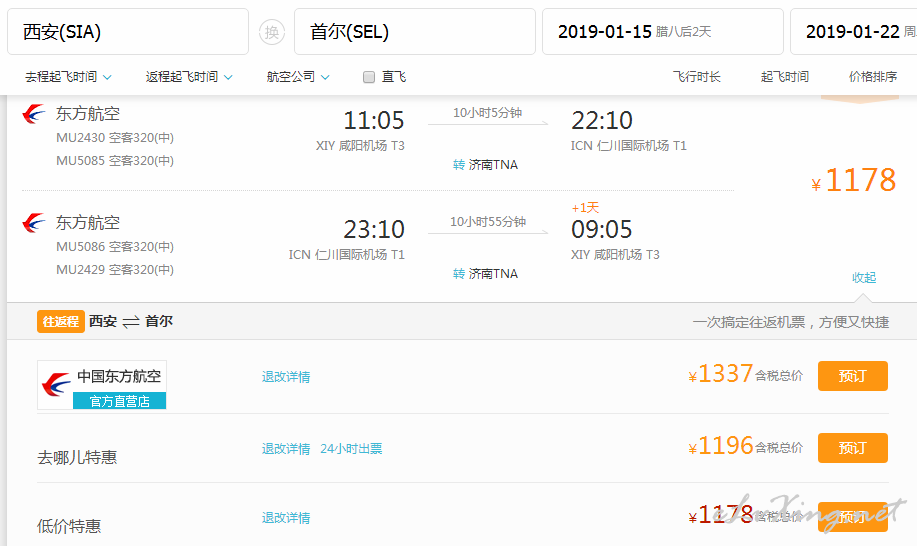The width and height of the screenshot is (917, 546).
Task: Sort results by 起飞时间
Action: coord(785,77)
